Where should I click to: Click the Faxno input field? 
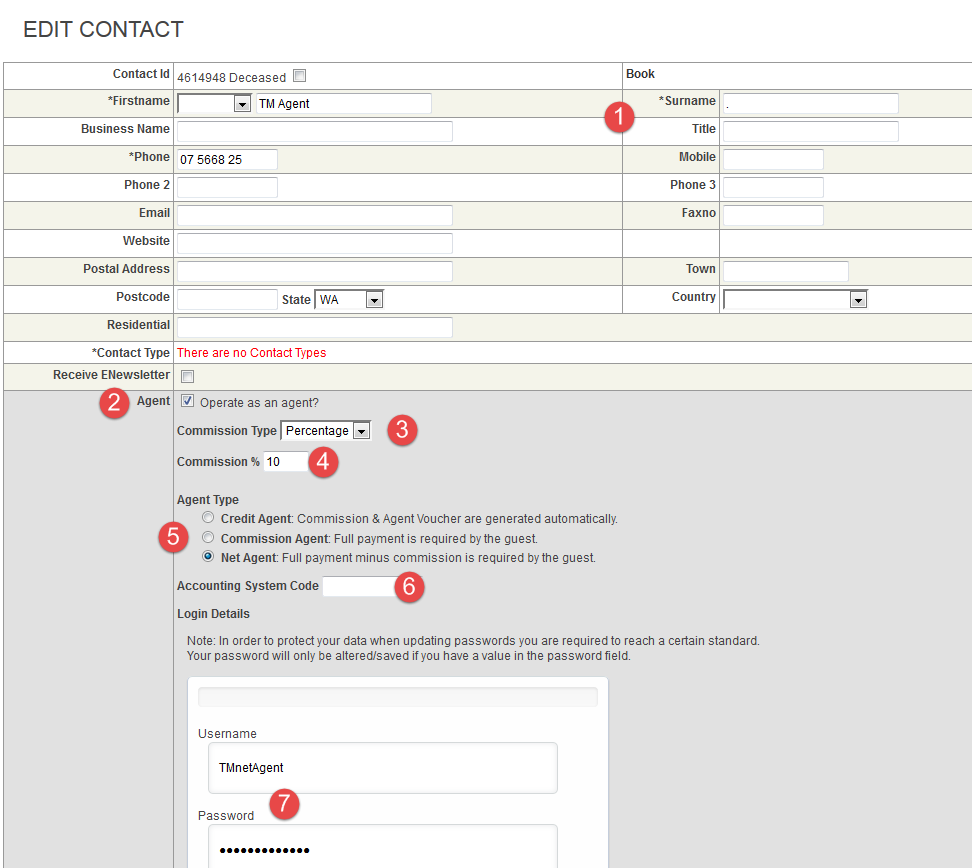[774, 215]
